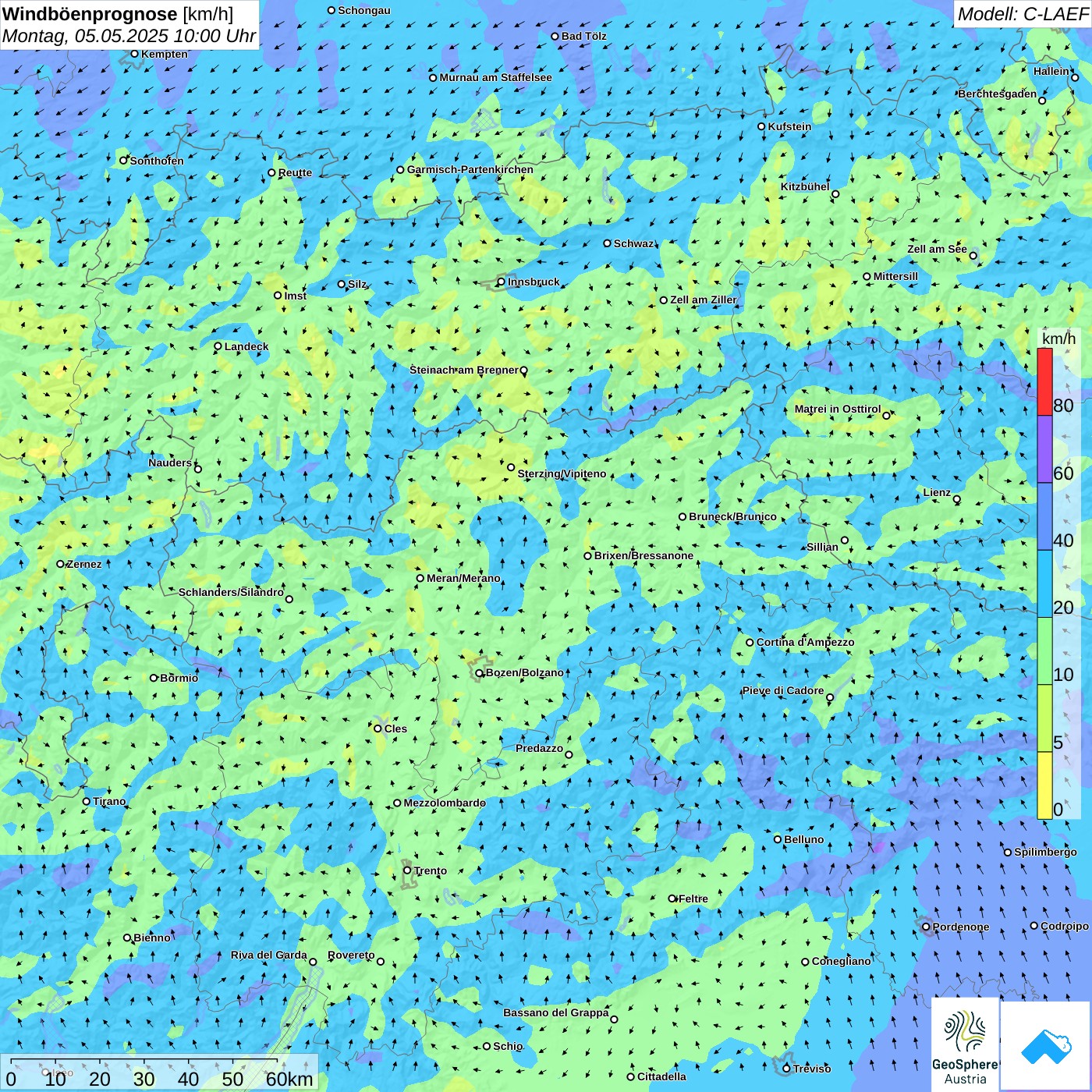This screenshot has height=1092, width=1092.
Task: Select the Imst city label
Action: [295, 296]
